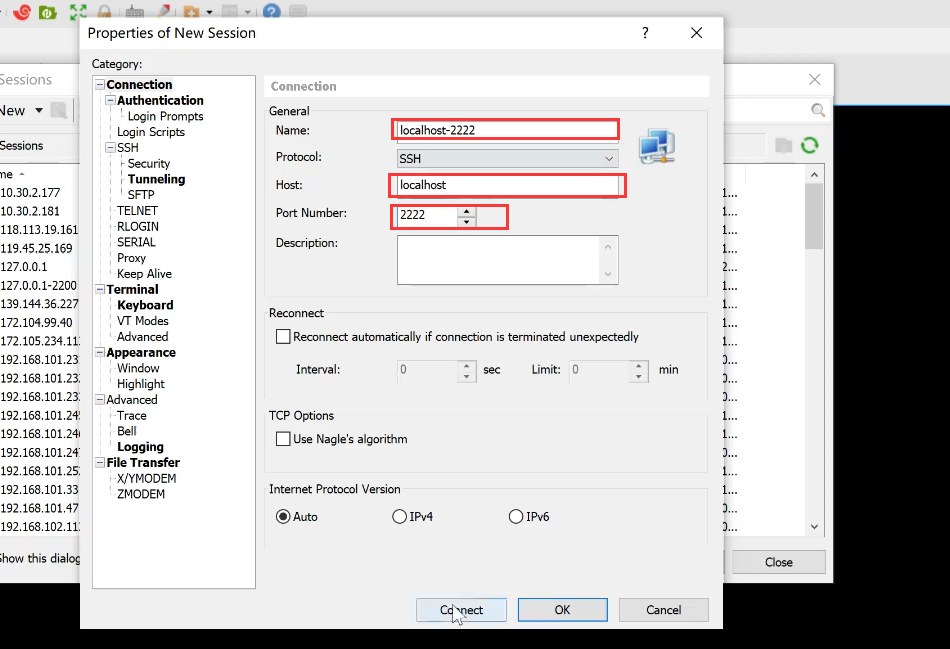Increase the Port Number stepper

click(x=466, y=211)
